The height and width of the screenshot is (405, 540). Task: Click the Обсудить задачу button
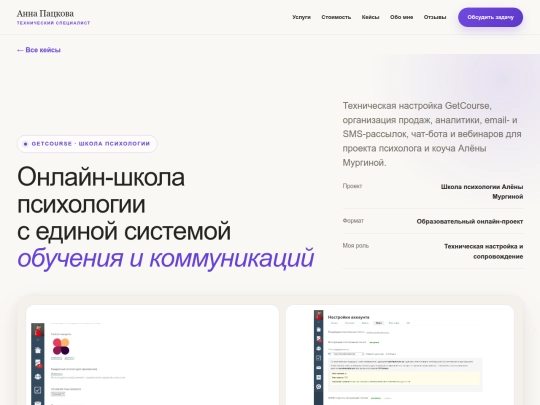point(490,17)
